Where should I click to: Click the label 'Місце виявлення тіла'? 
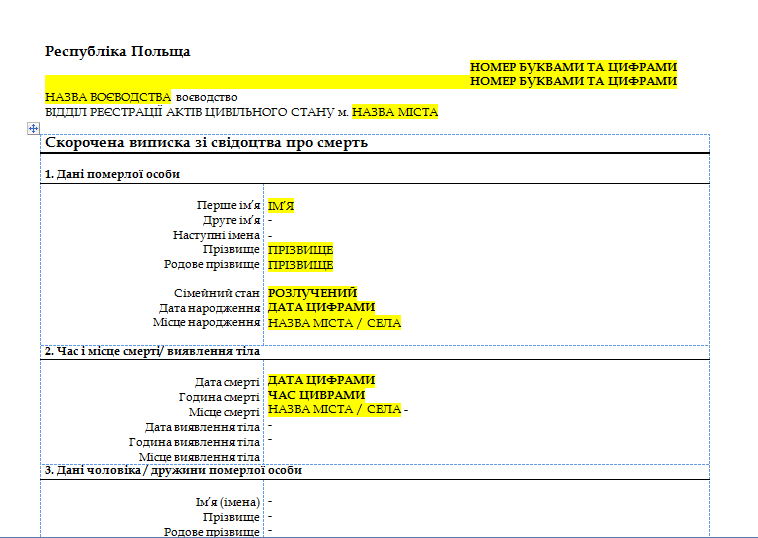point(200,457)
